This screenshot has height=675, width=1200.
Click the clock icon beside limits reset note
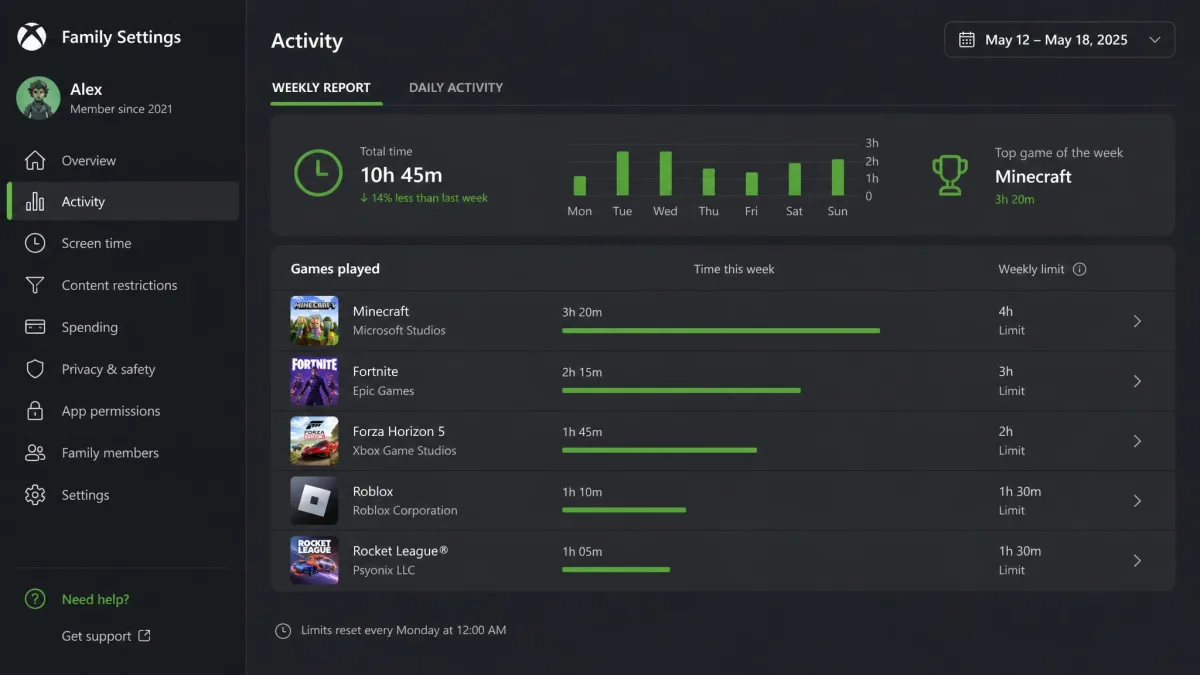click(283, 630)
